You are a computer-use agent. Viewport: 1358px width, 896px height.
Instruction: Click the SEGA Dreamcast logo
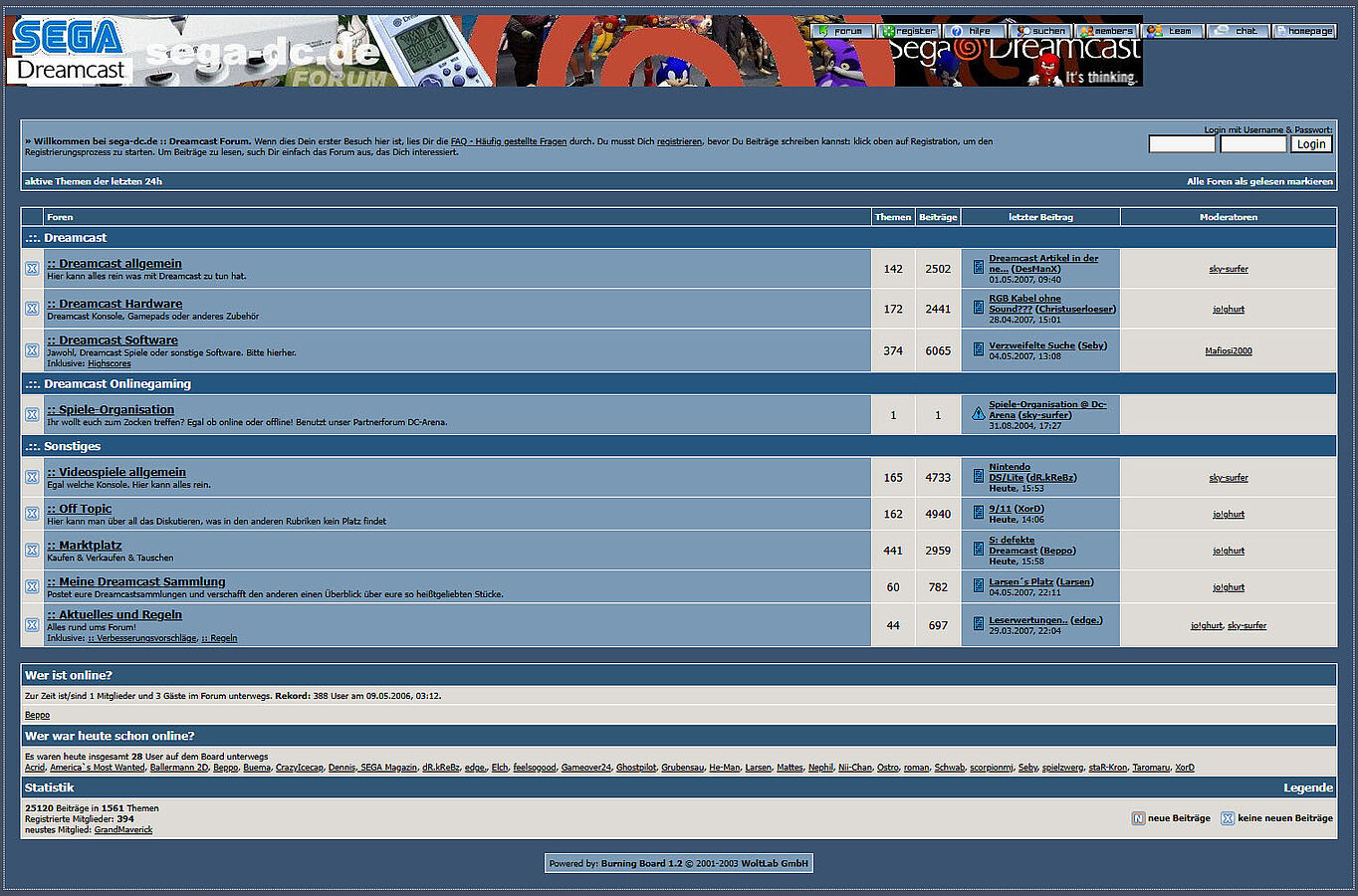tap(69, 51)
